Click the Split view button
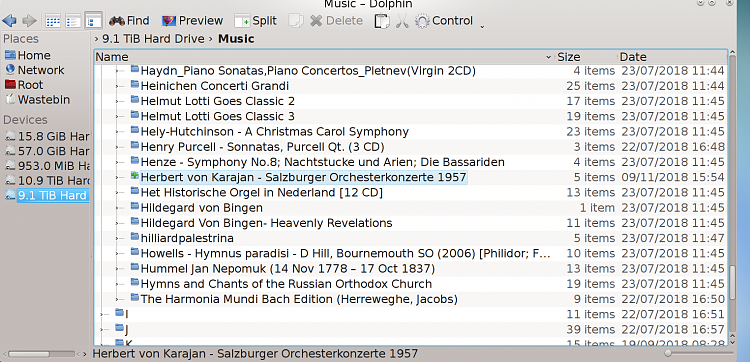 coord(256,21)
